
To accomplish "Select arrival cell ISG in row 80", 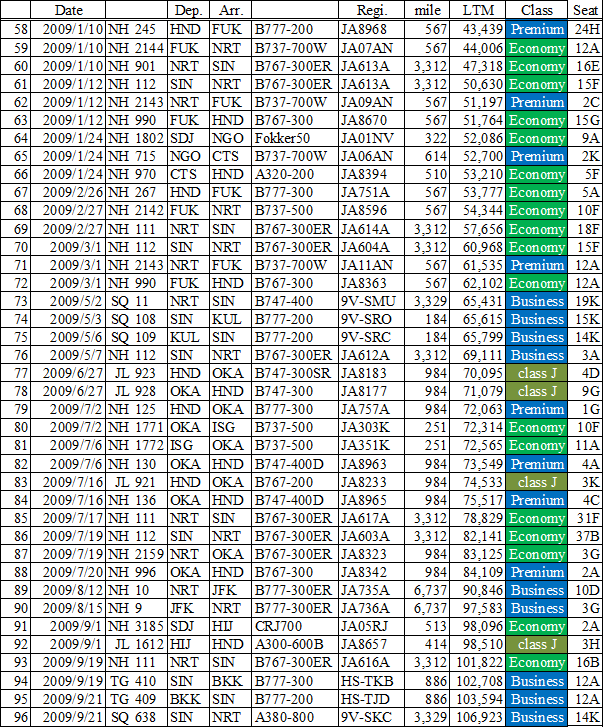I will pyautogui.click(x=230, y=427).
